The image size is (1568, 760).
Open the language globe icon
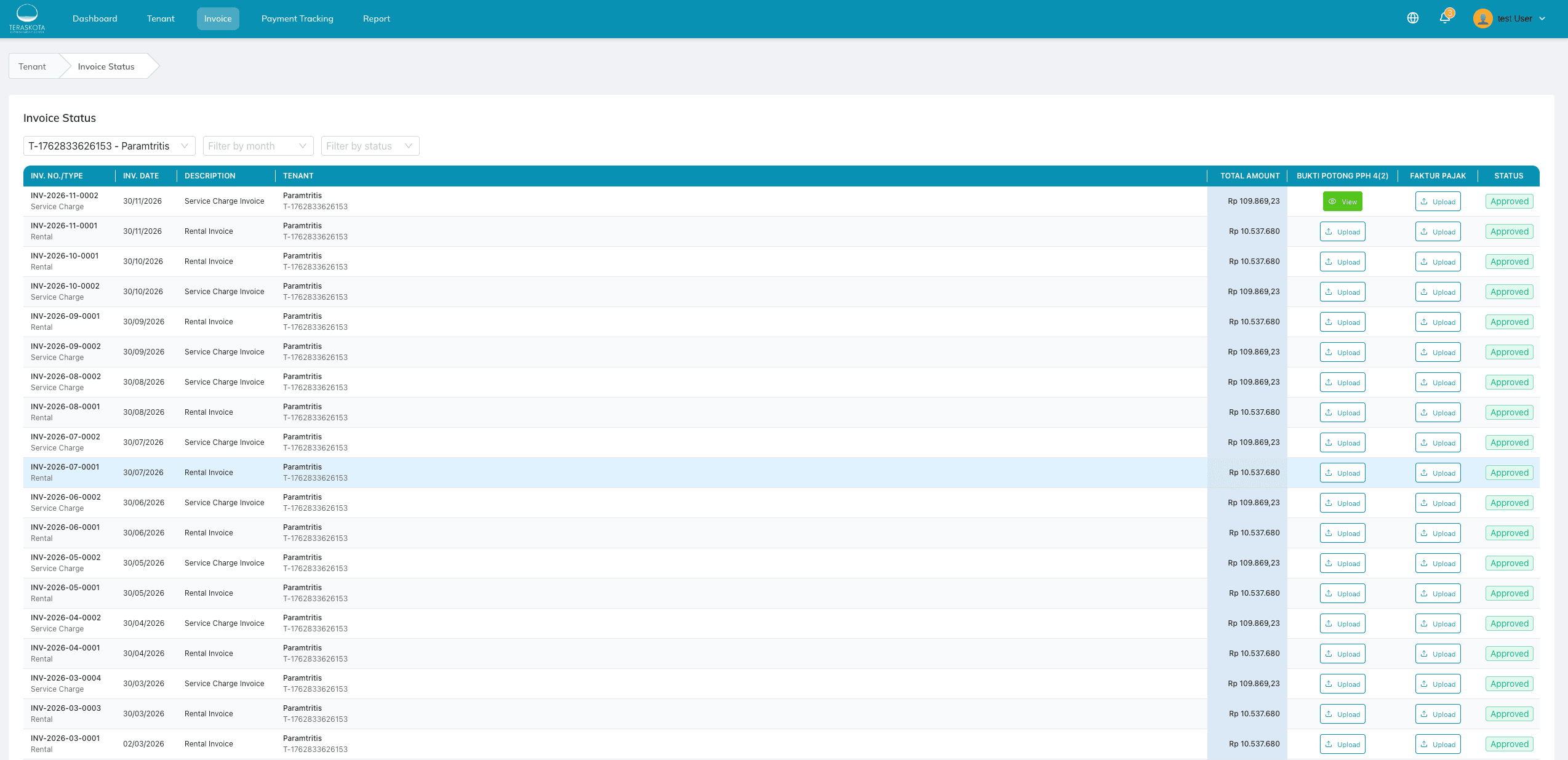click(1413, 18)
